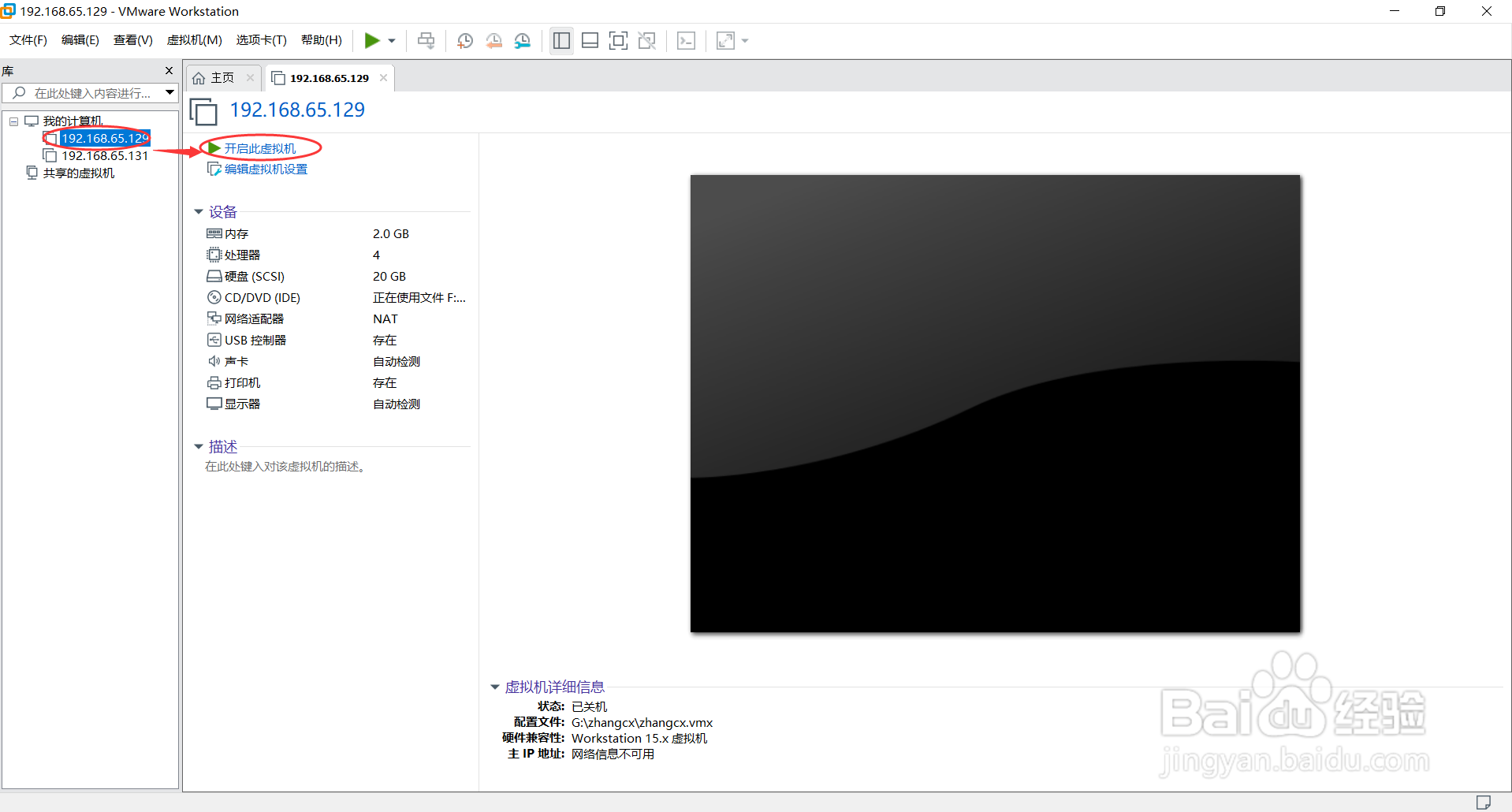Viewport: 1512px width, 812px height.
Task: Collapse the 设备 devices section
Action: coord(199,210)
